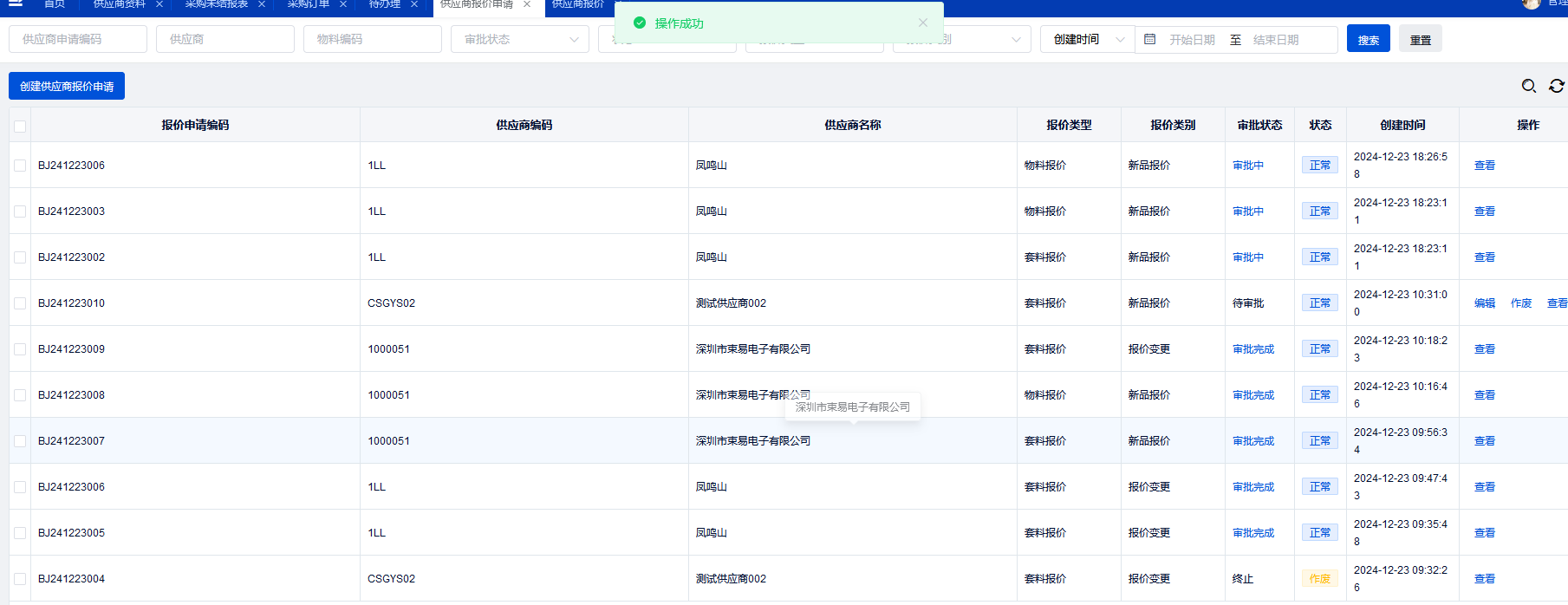The height and width of the screenshot is (605, 1568).
Task: Switch to the 采购未结报表 tab
Action: click(x=216, y=4)
